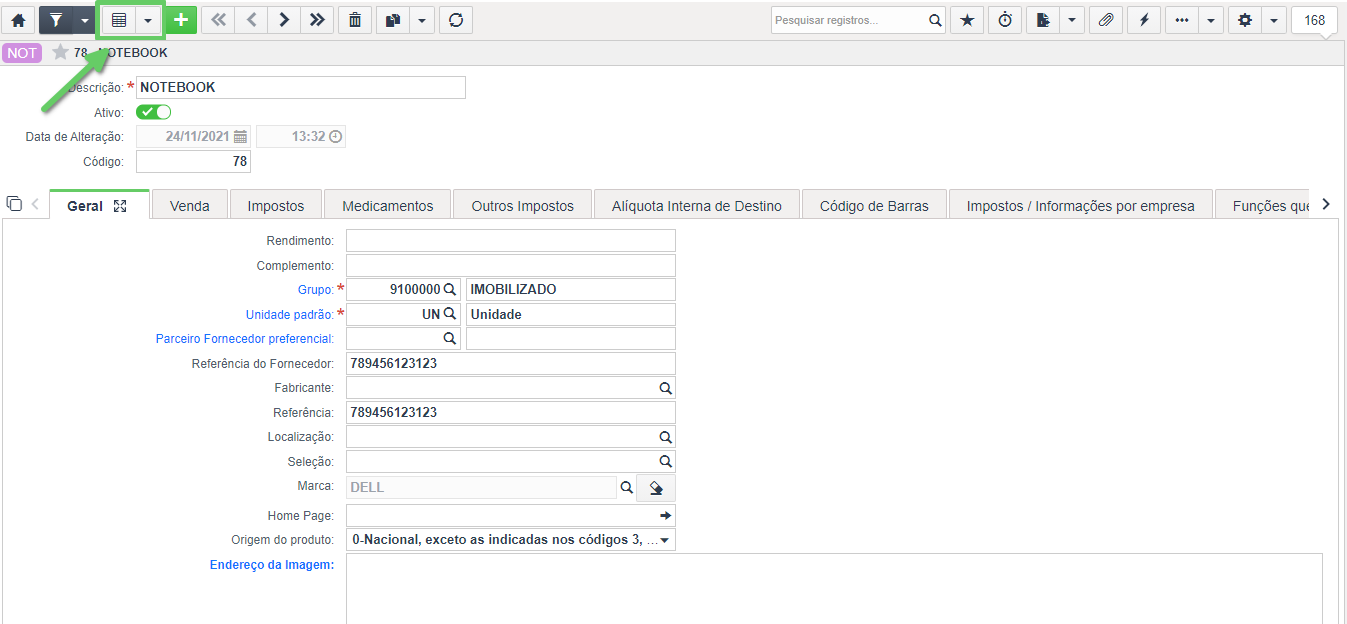Screen dimensions: 1347x624
Task: Mark record 78 as favorite star
Action: click(x=60, y=53)
